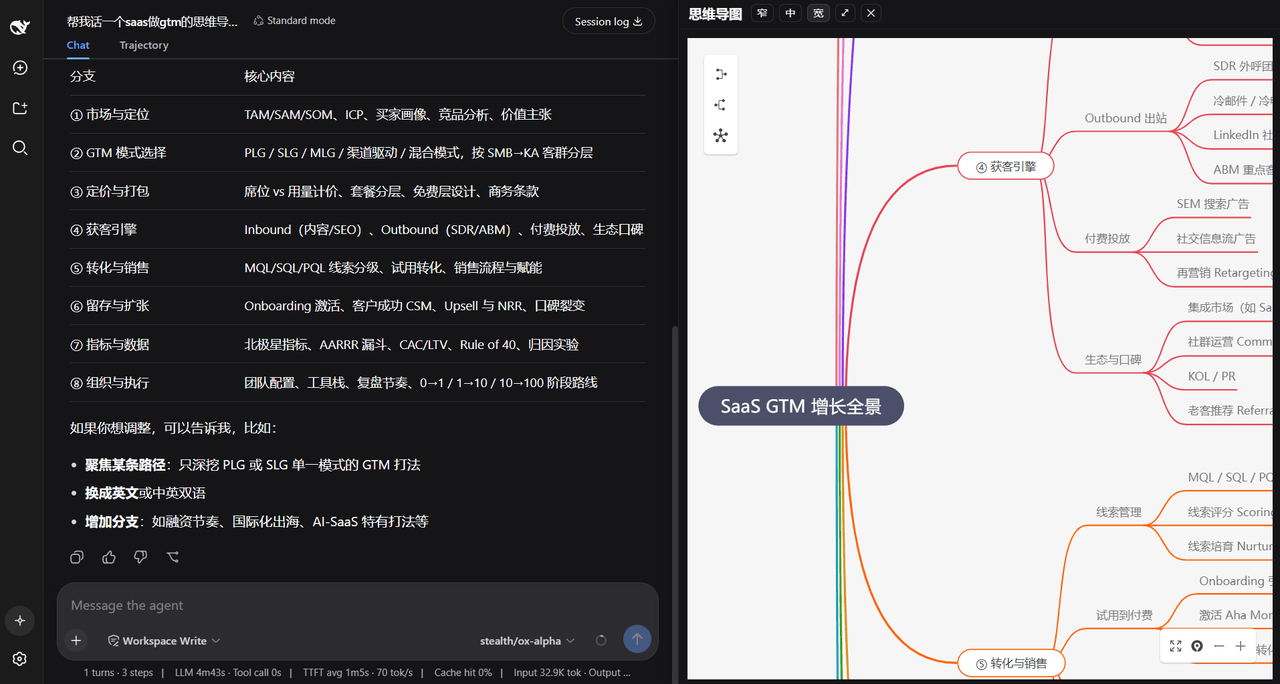Open Workspace Write permission dropdown
The width and height of the screenshot is (1280, 684).
pos(164,641)
